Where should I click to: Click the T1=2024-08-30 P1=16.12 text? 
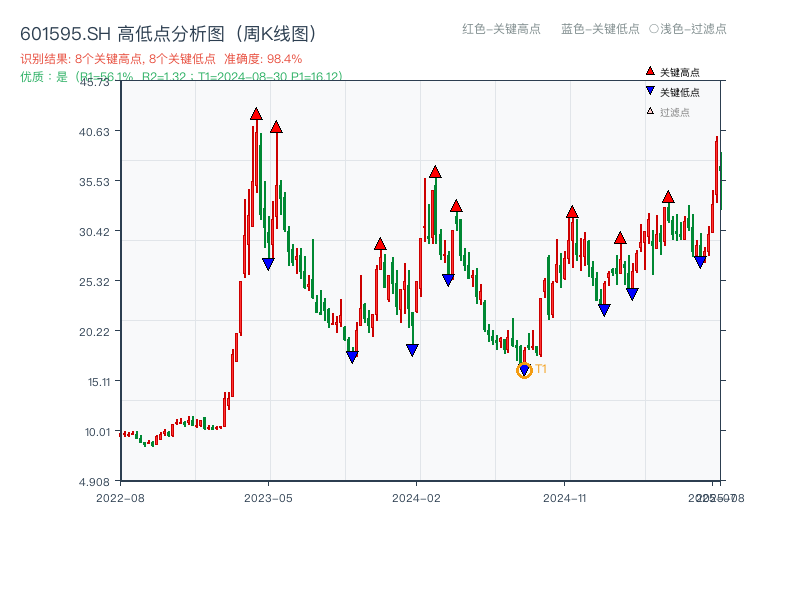click(268, 75)
